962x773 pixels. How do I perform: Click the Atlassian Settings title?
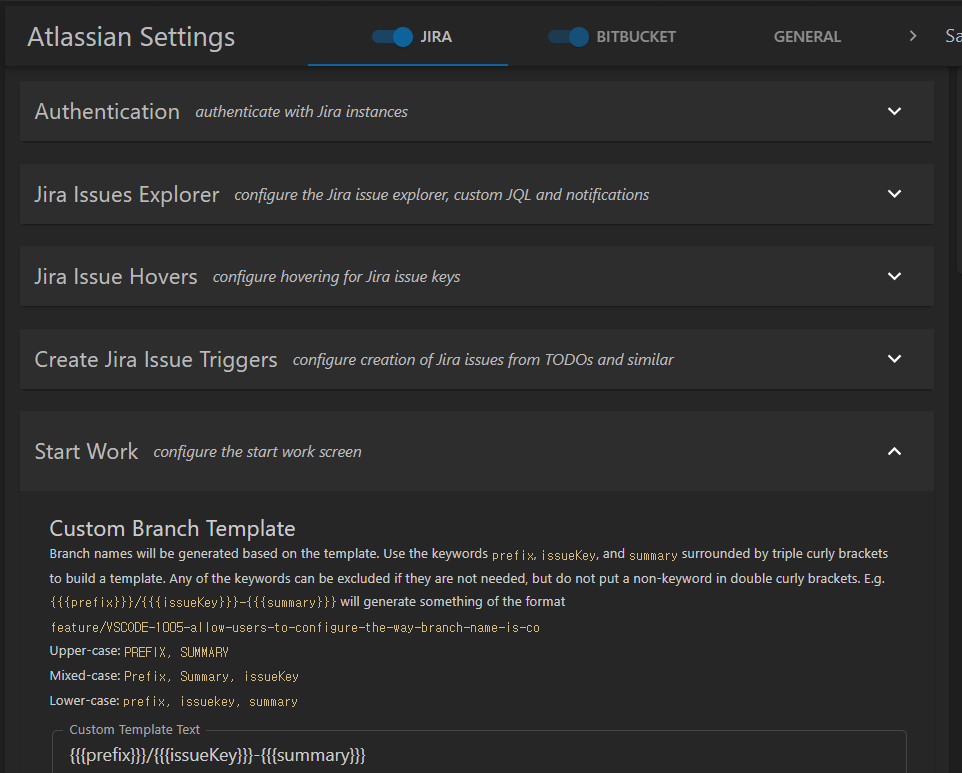point(131,37)
